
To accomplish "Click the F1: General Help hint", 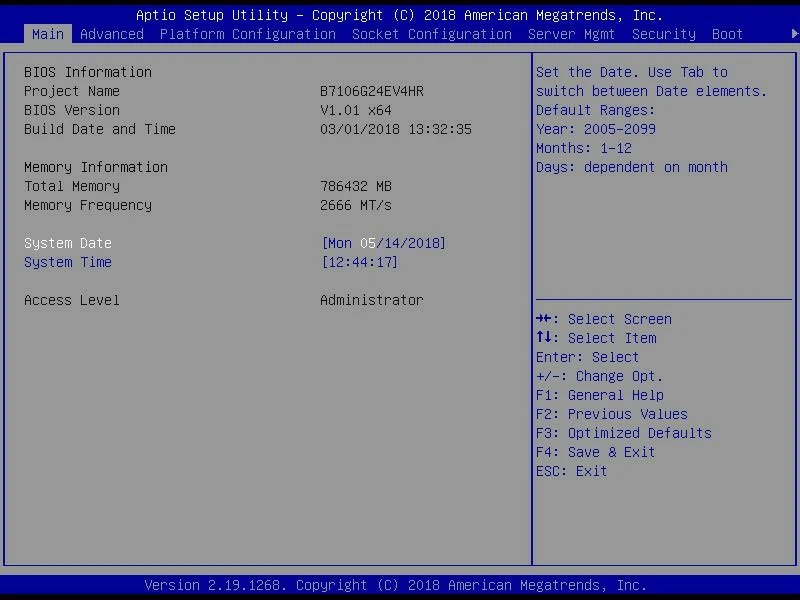I will pos(599,395).
